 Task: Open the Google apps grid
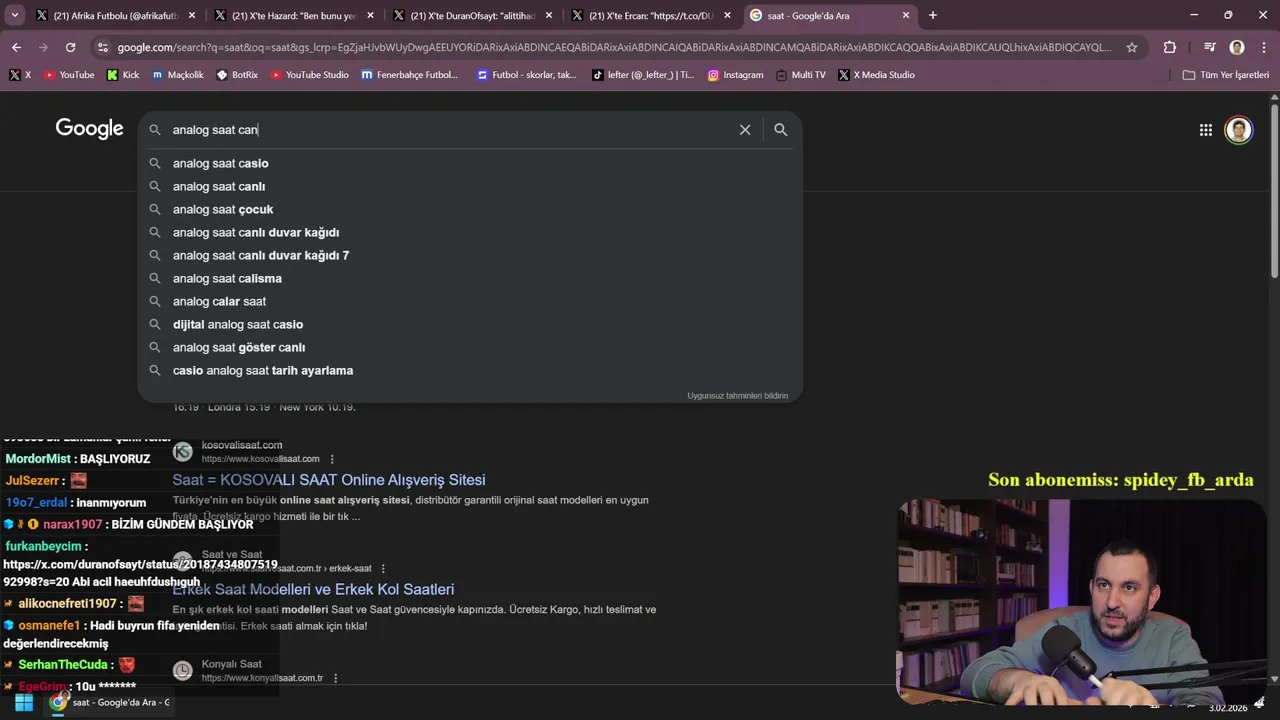(x=1206, y=130)
